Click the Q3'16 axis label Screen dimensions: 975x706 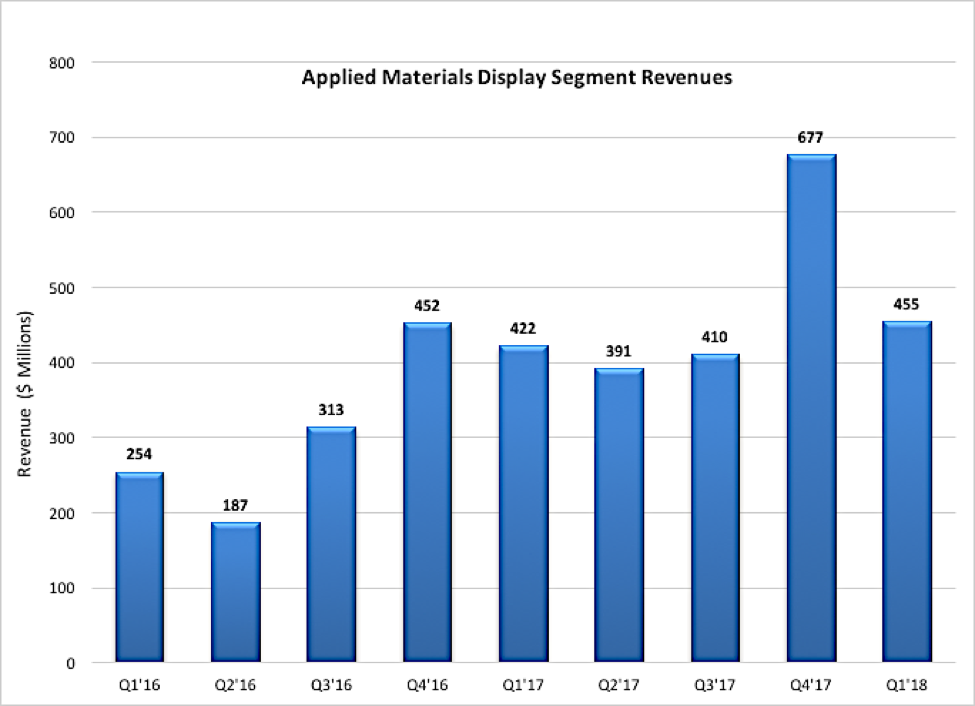pos(331,685)
